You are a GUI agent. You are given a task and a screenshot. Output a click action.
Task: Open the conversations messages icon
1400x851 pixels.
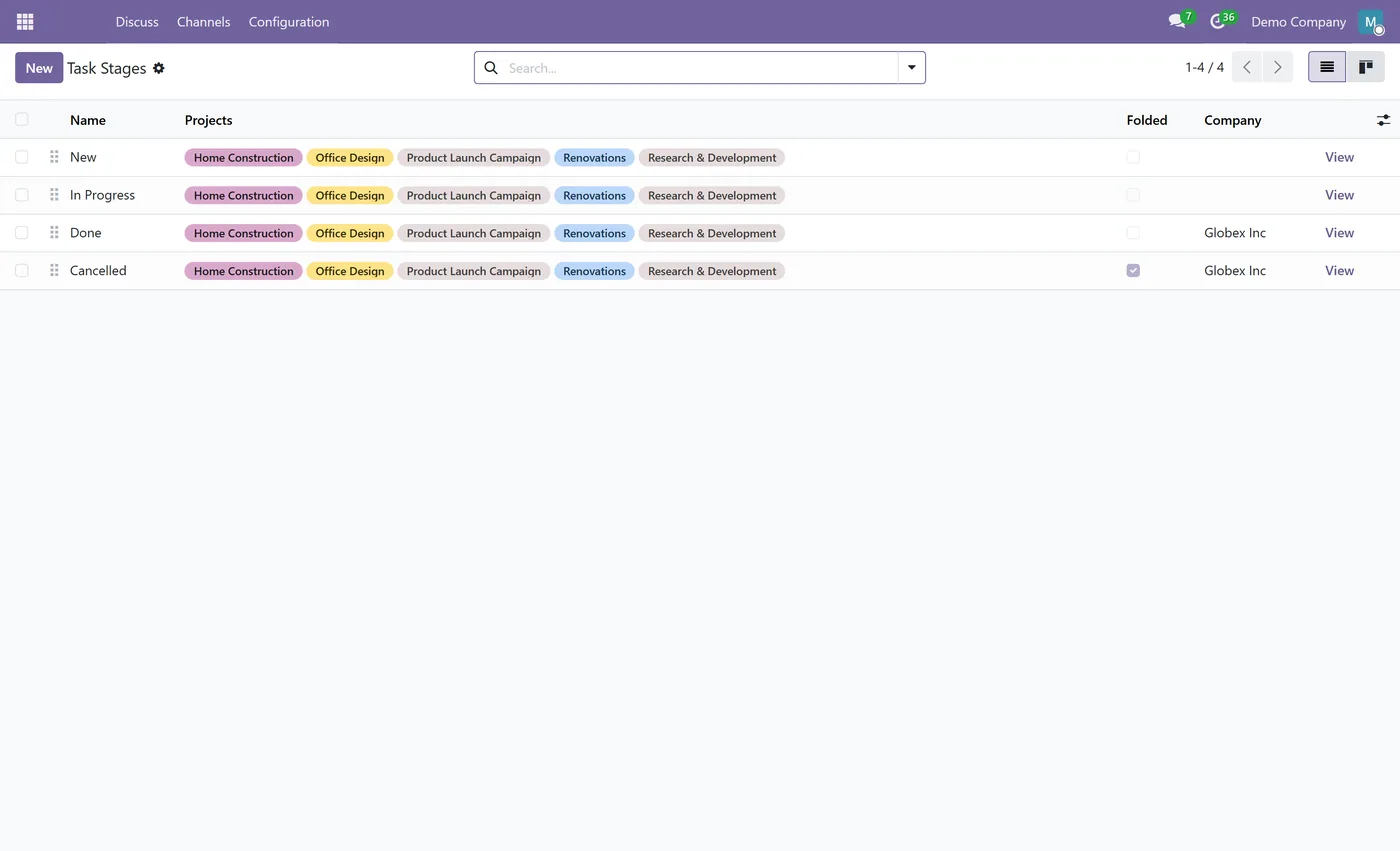click(1177, 21)
